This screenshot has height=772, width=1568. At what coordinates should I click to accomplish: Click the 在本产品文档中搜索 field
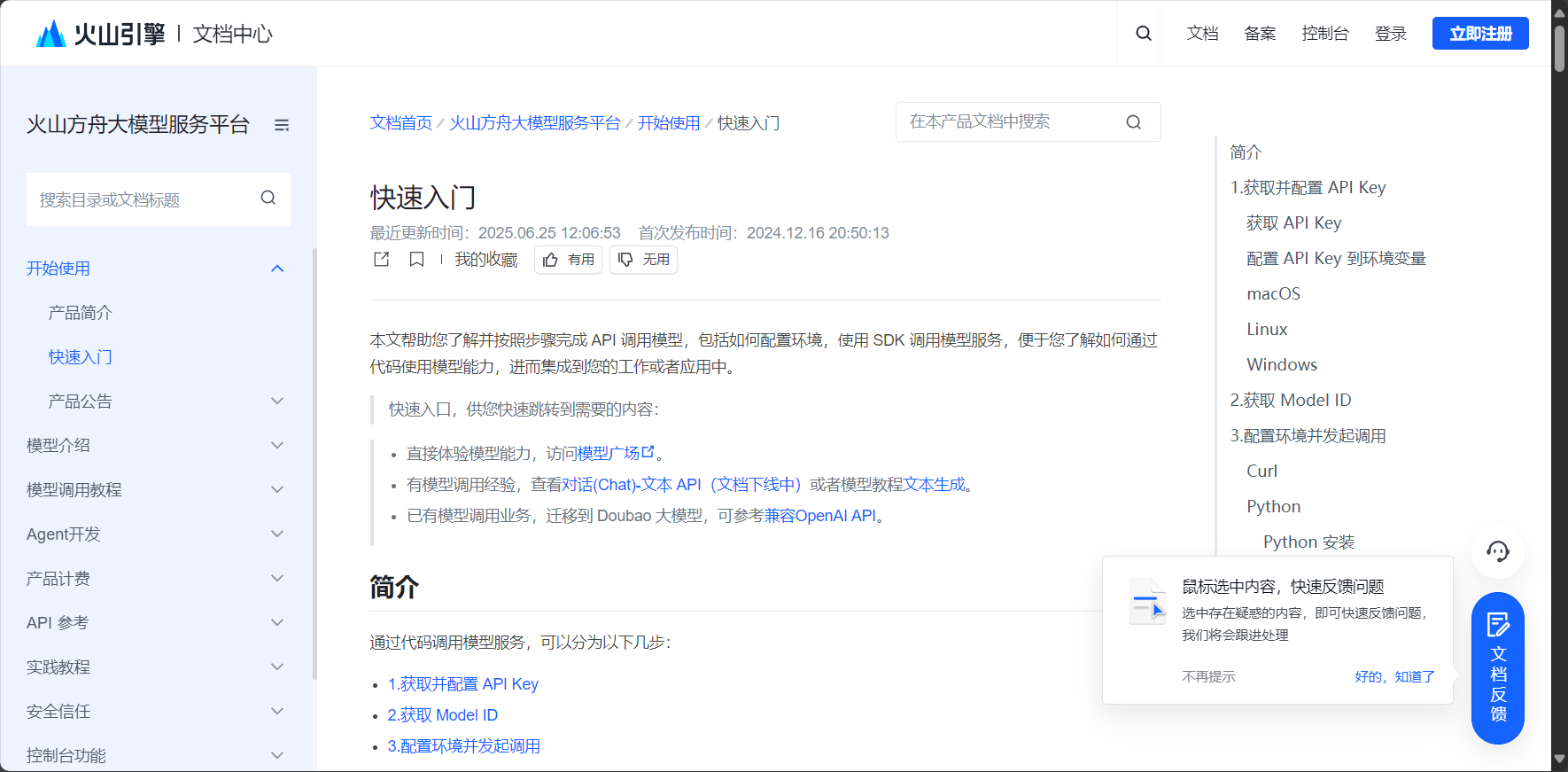pyautogui.click(x=1029, y=122)
